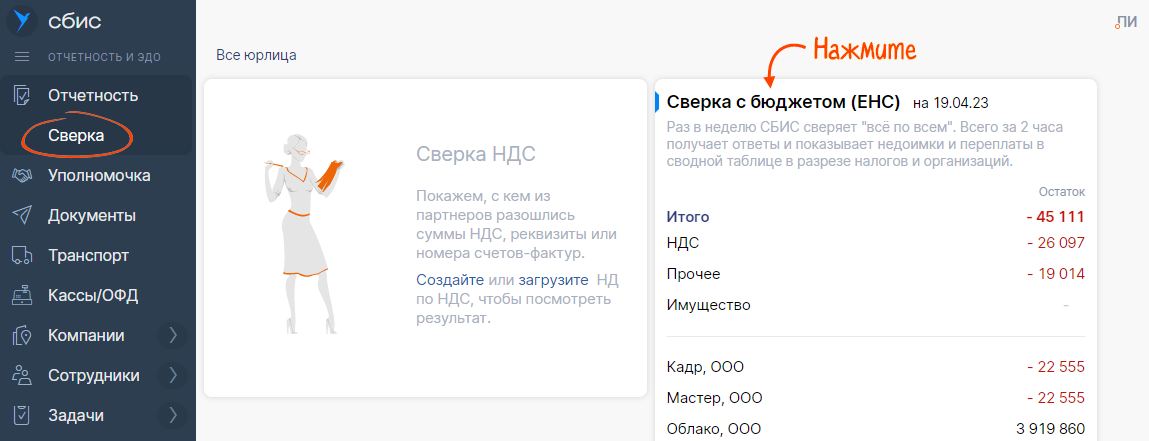Click the Прочее amount - 19 014

(1055, 274)
